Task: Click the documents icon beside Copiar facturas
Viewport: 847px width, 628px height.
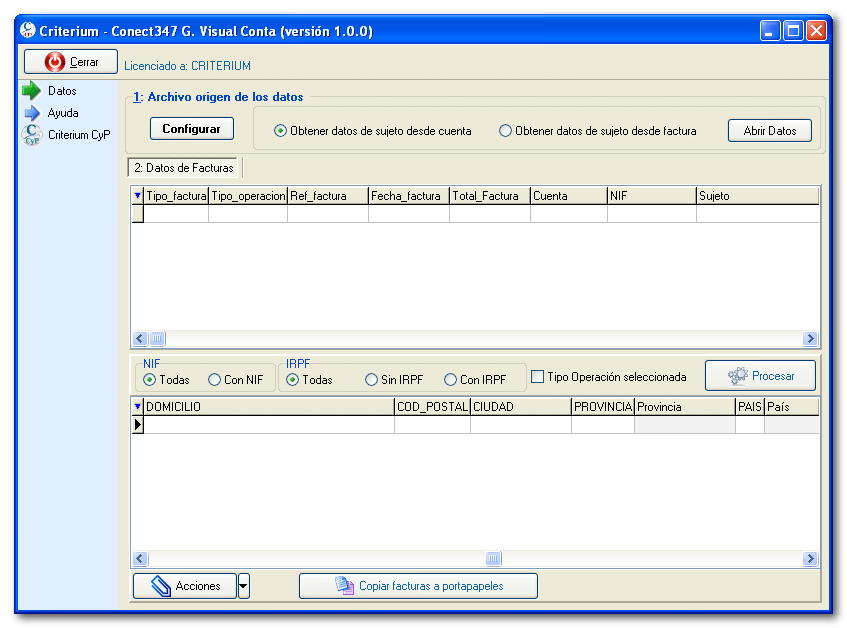Action: (344, 585)
